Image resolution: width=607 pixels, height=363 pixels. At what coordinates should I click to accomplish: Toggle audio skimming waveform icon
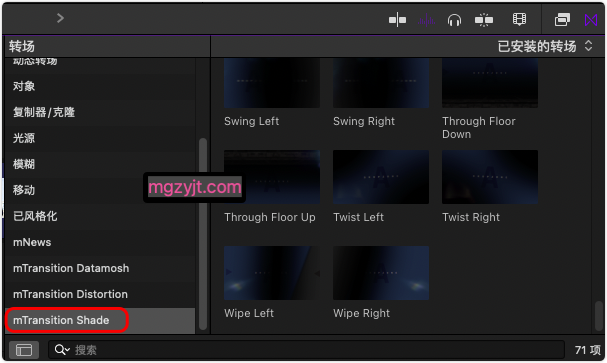click(x=426, y=20)
